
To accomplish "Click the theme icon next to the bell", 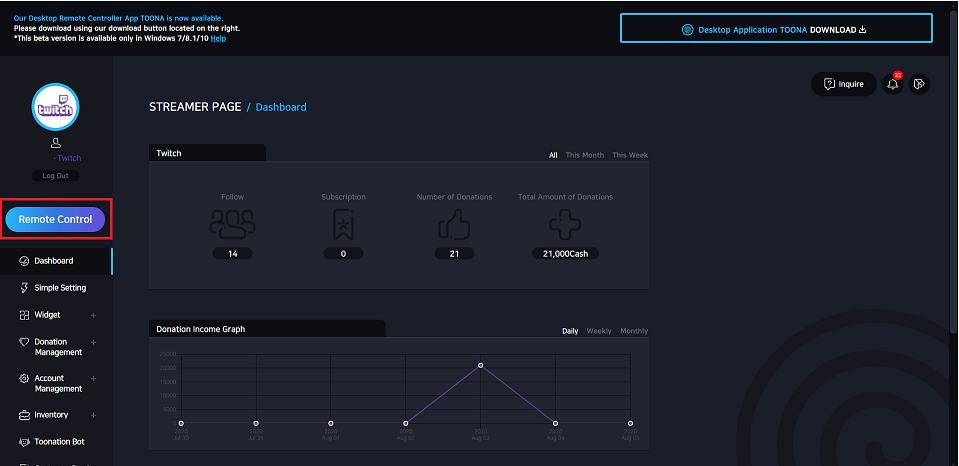I will point(919,84).
